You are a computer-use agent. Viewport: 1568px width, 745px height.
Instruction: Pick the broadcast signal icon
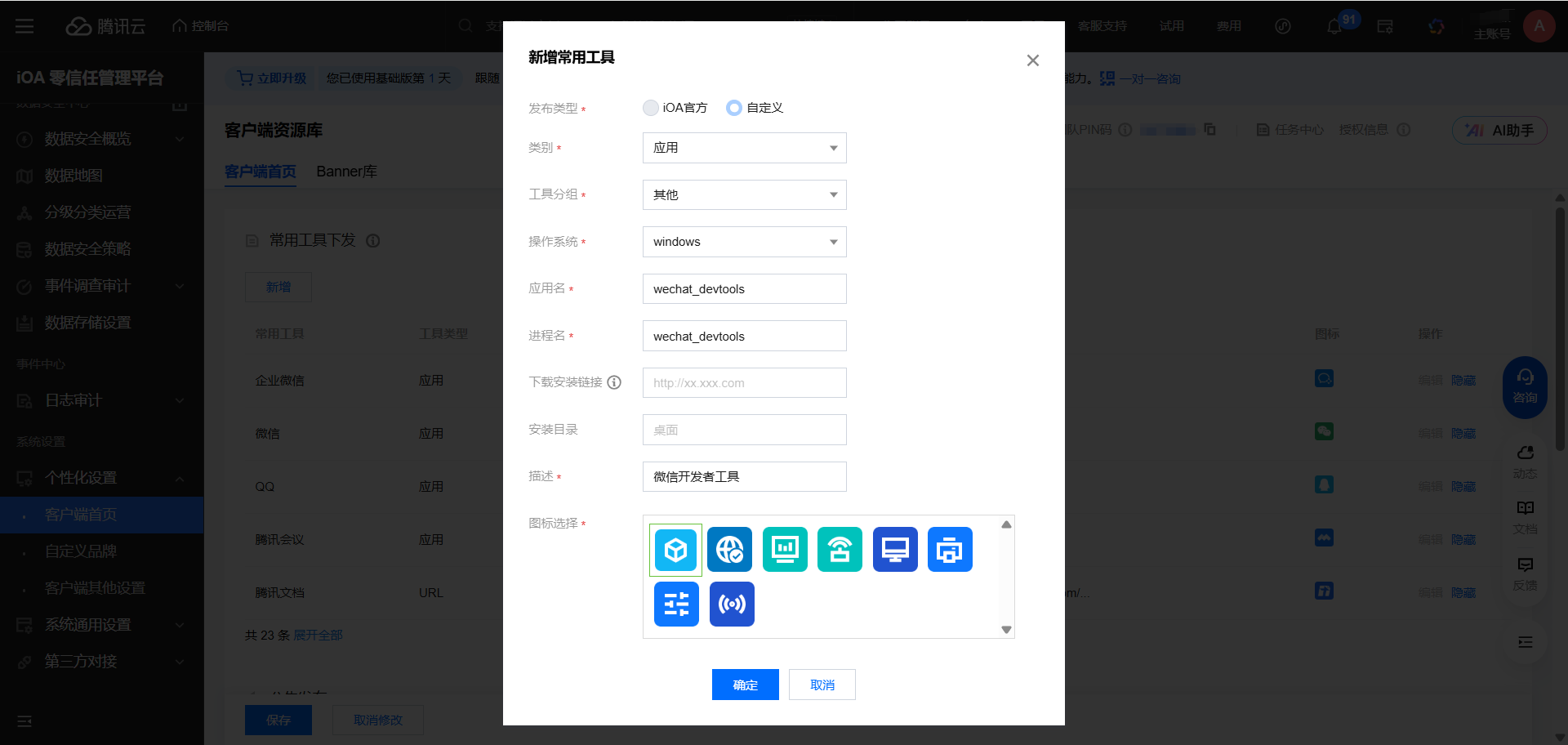click(732, 604)
